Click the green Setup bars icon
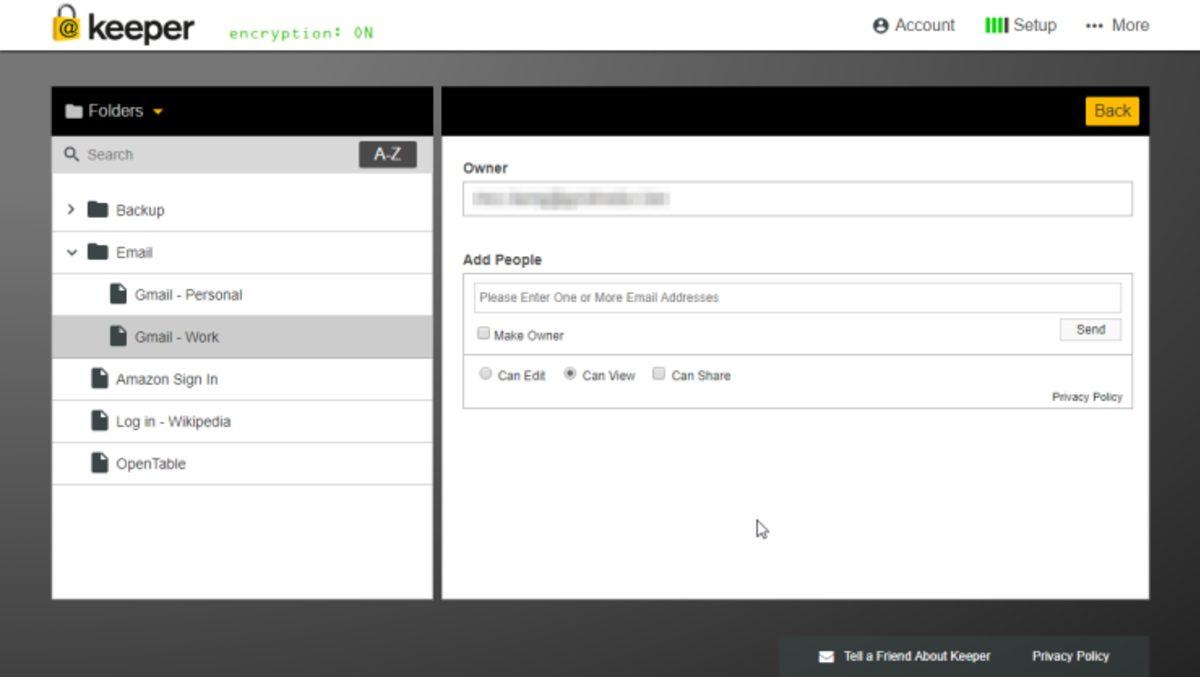1200x677 pixels. pyautogui.click(x=996, y=25)
